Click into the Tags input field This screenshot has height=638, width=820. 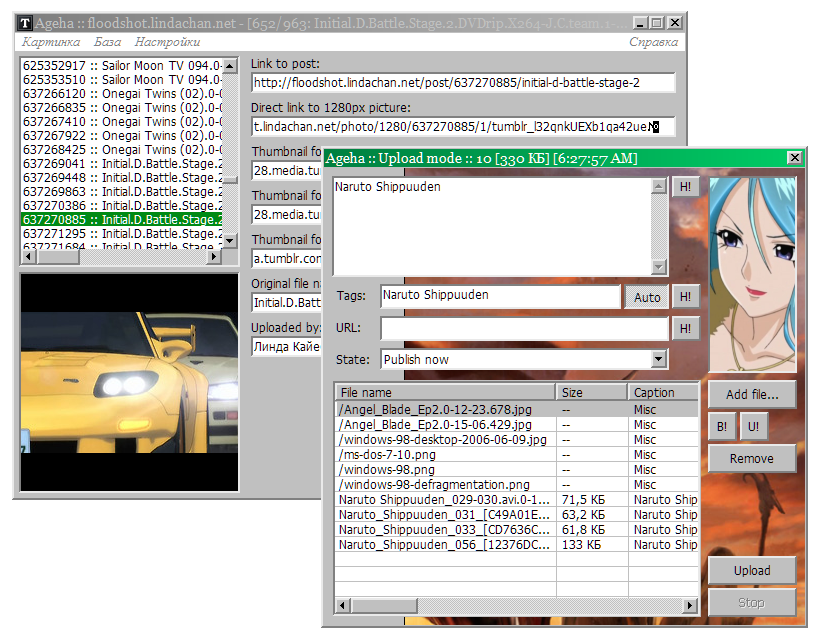(500, 295)
